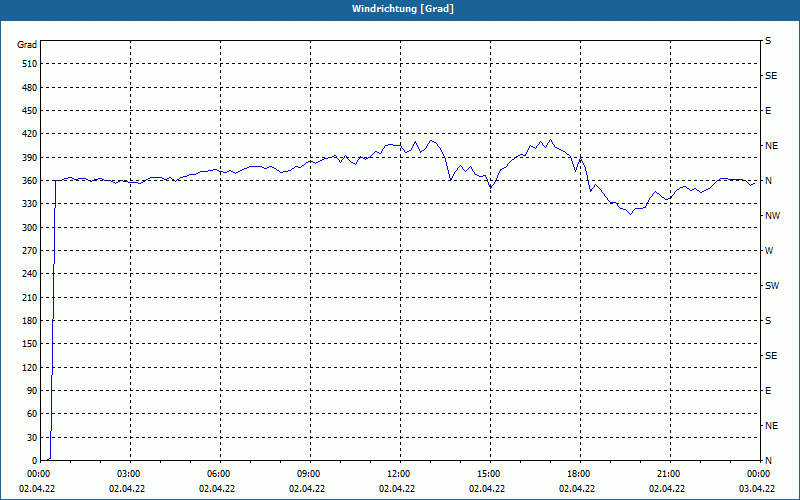
Task: Click the 00:00 label above 03.04.22
Action: (x=757, y=474)
